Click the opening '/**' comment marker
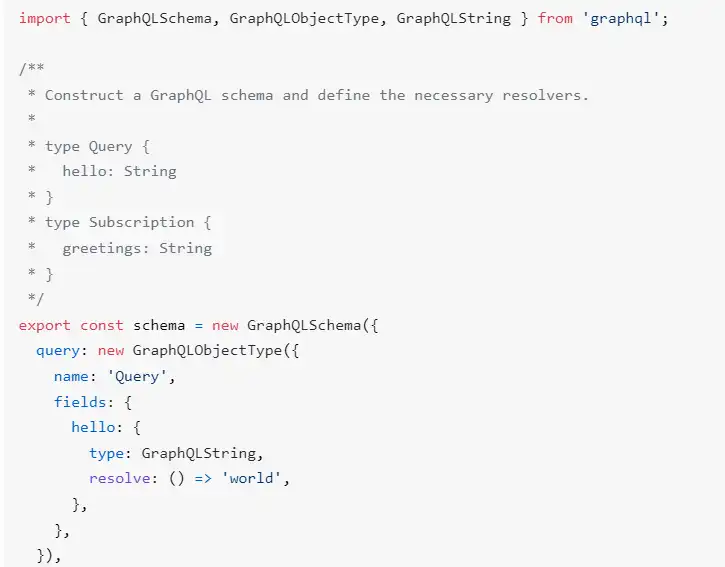Screen dimensions: 725x567 click(x=31, y=68)
